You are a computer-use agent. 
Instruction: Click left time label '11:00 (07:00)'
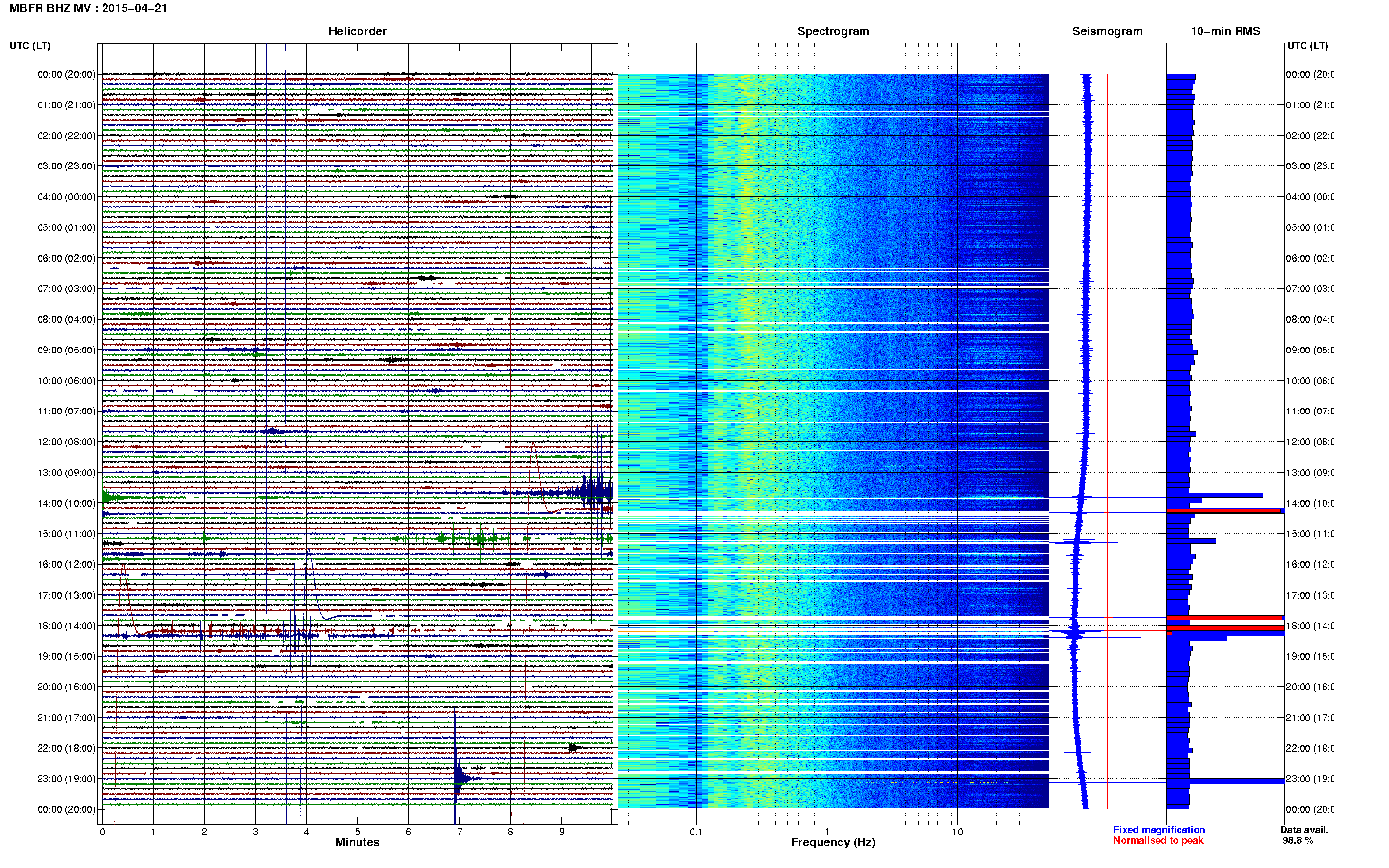pyautogui.click(x=66, y=411)
